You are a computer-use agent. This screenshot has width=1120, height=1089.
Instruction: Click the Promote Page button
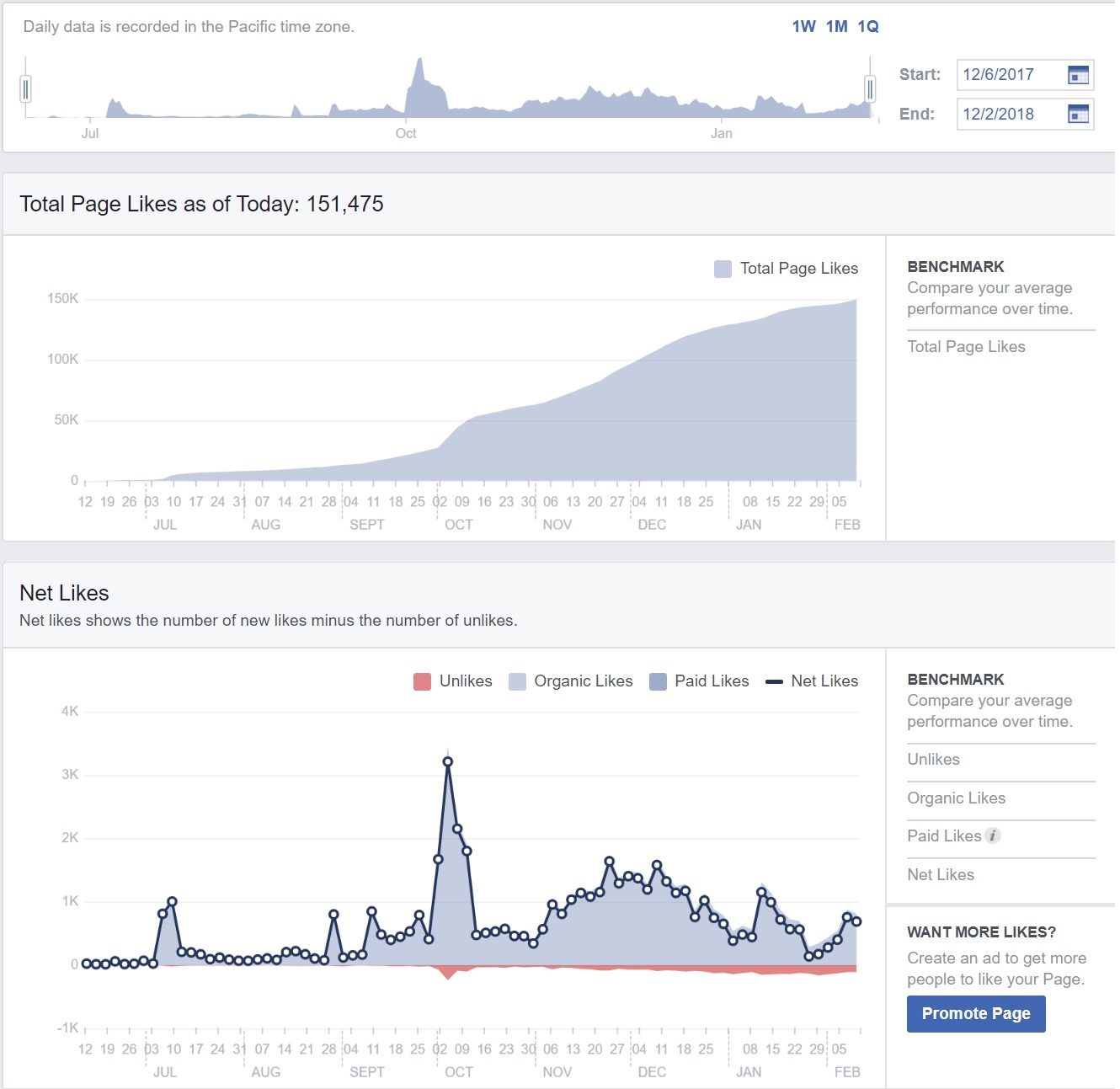point(976,1014)
